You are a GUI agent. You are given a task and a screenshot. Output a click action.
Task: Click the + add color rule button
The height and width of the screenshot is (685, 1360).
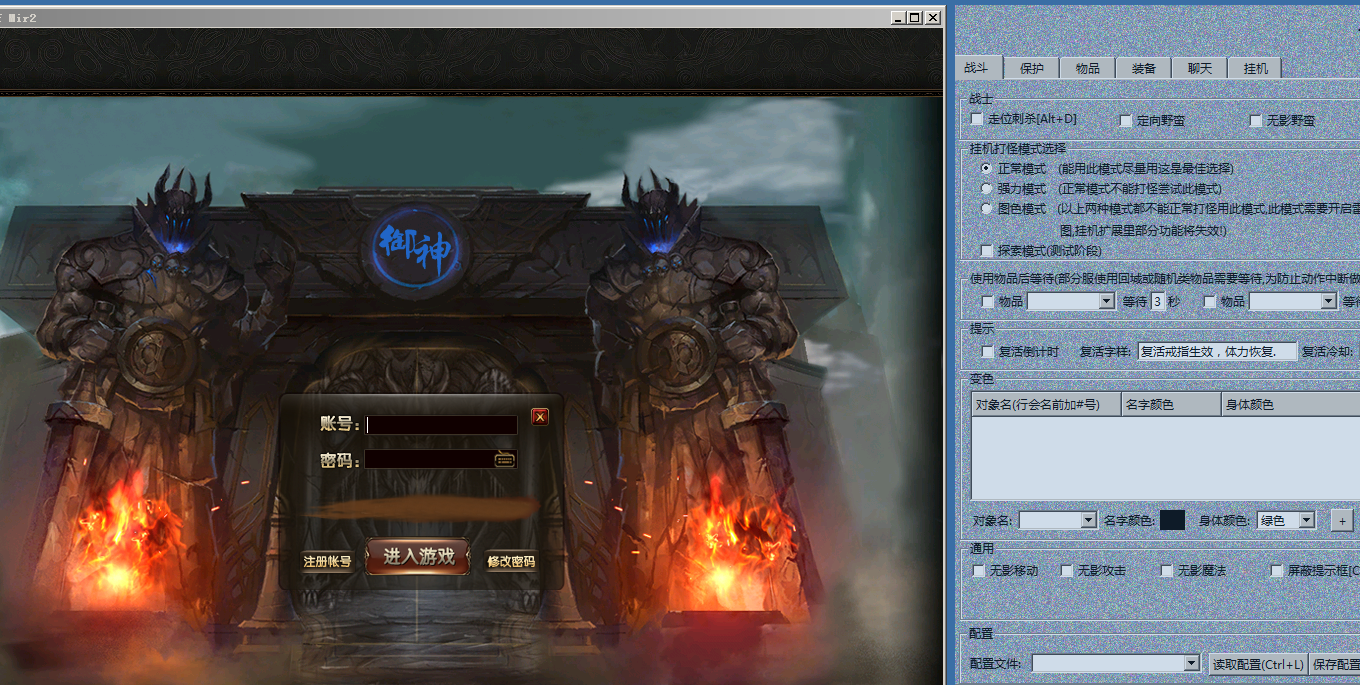pyautogui.click(x=1342, y=520)
